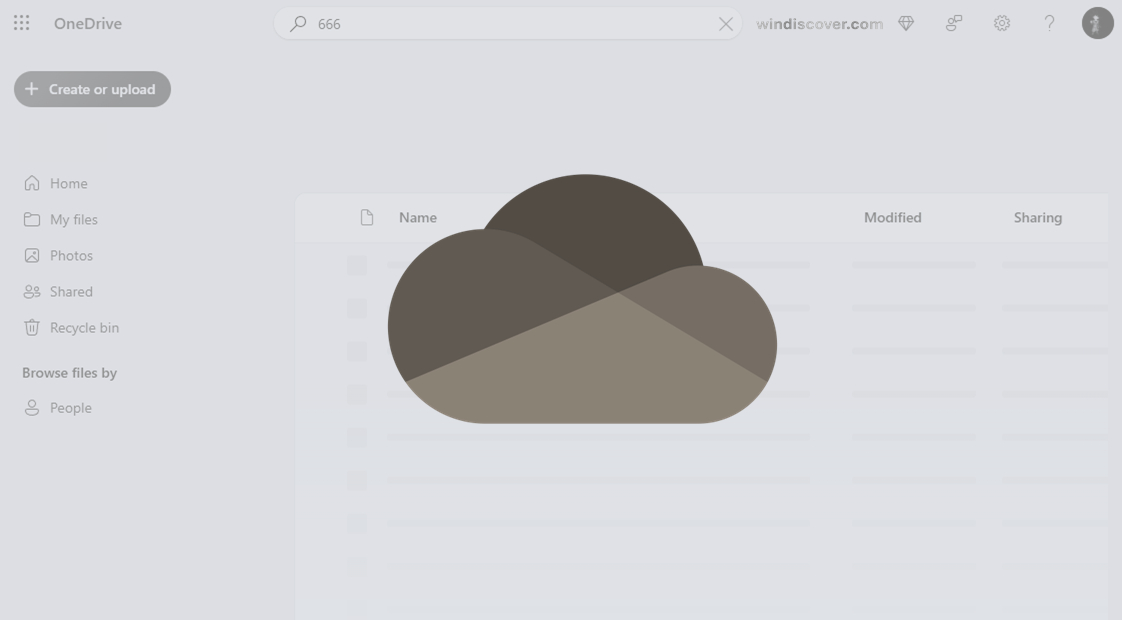Open the app launcher grid icon
The height and width of the screenshot is (620, 1122).
pyautogui.click(x=21, y=24)
